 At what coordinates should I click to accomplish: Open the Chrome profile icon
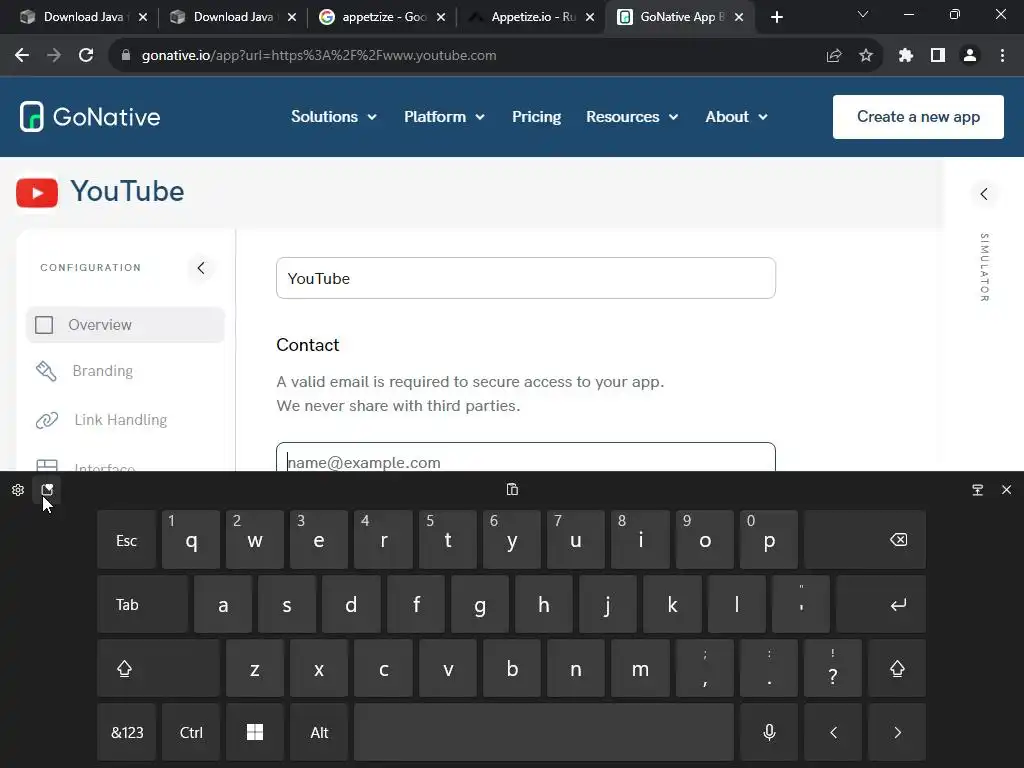[x=970, y=56]
